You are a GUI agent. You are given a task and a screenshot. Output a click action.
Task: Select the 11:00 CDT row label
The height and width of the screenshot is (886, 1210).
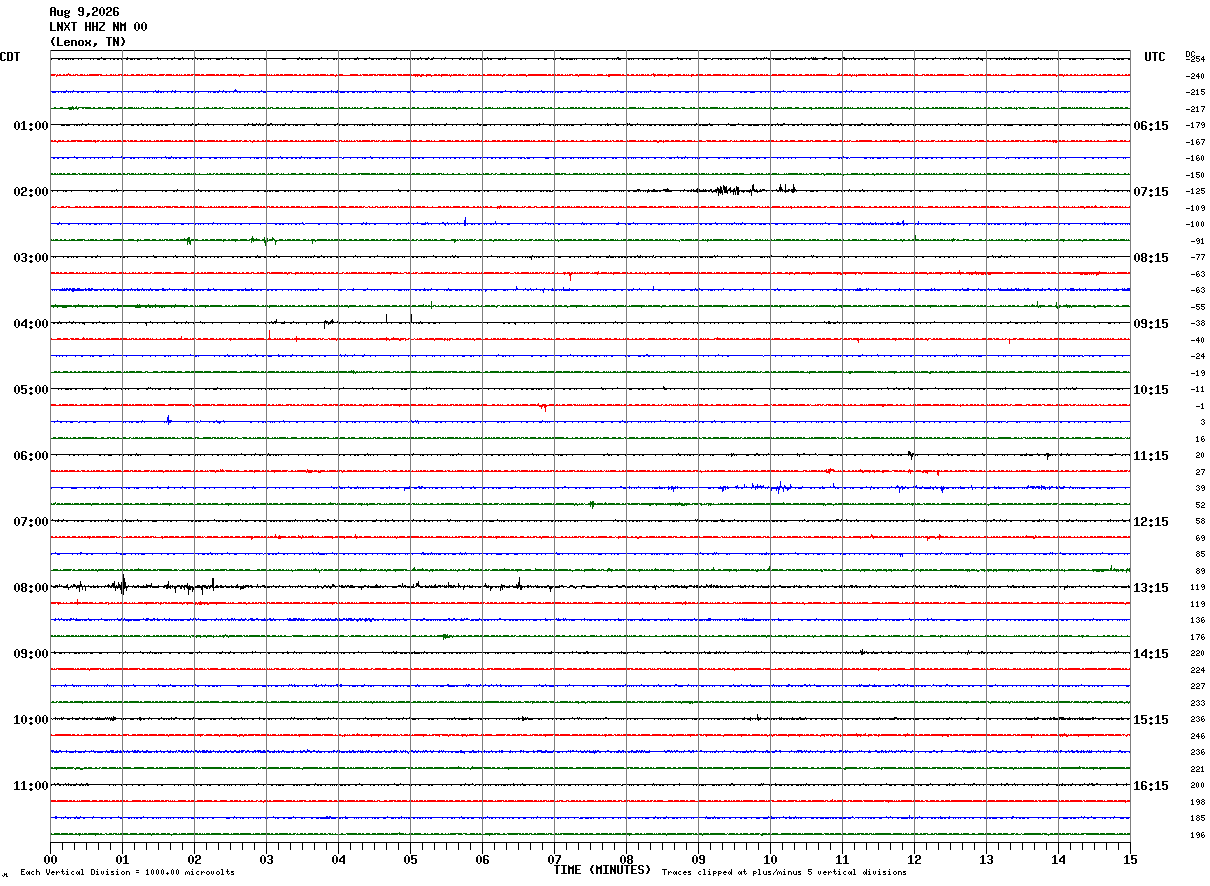(30, 786)
